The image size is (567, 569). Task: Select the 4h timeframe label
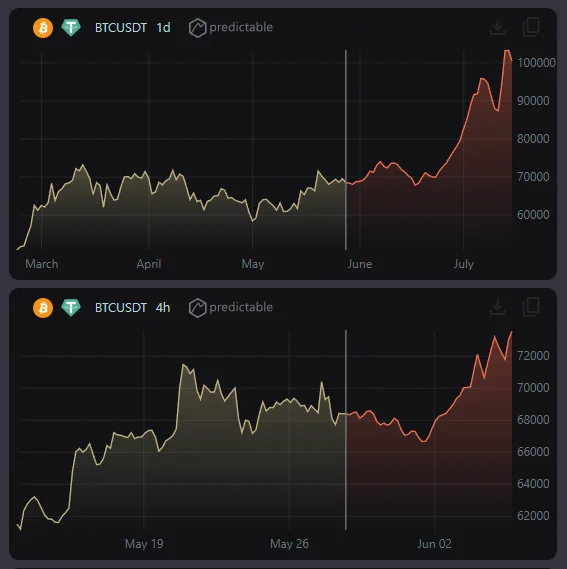point(163,308)
